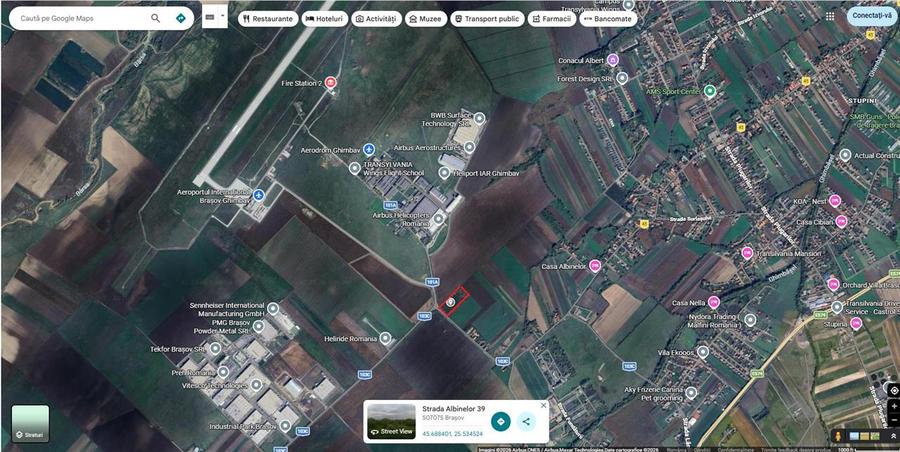This screenshot has width=900, height=452.
Task: Close the Strada Albinelor 39 card
Action: (543, 405)
